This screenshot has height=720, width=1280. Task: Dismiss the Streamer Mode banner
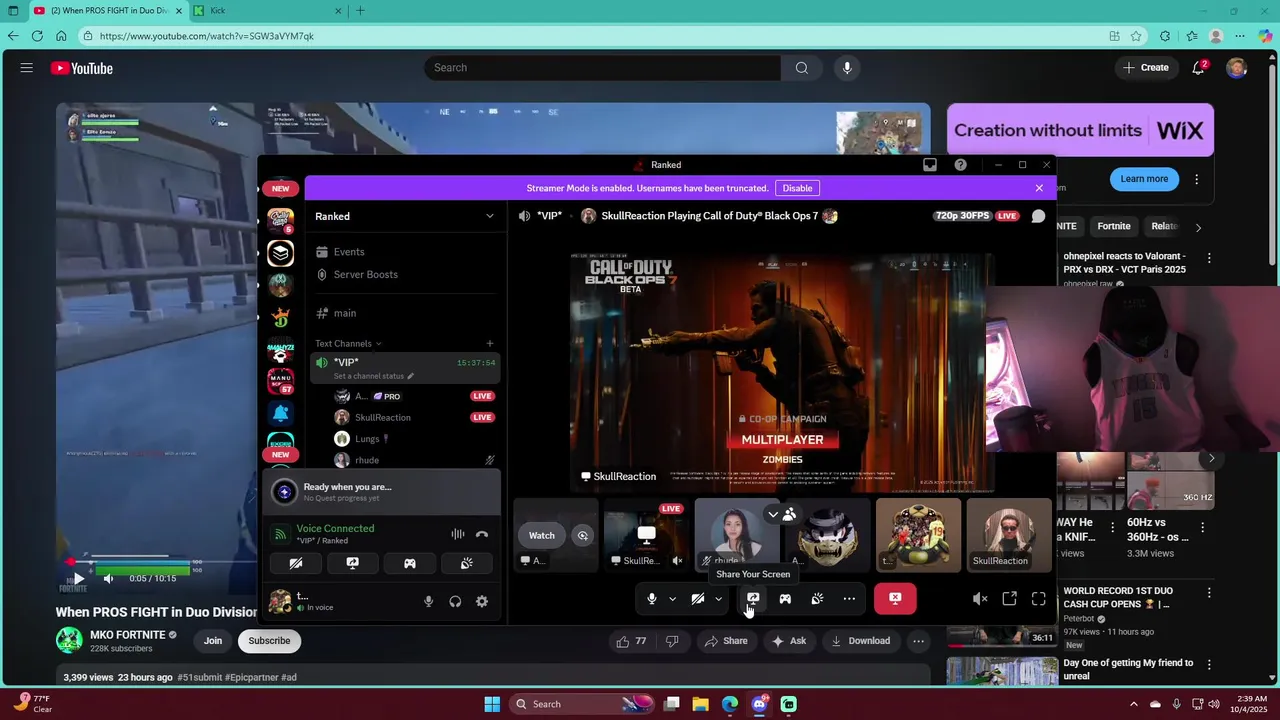[x=1039, y=188]
